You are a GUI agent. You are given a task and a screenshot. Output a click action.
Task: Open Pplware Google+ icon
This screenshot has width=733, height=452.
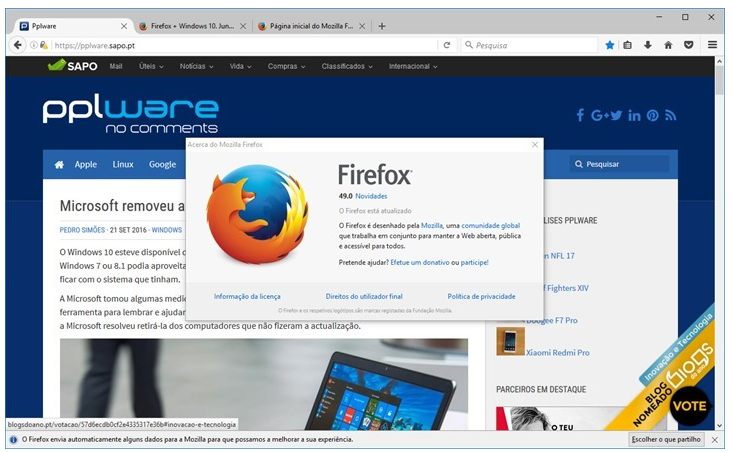600,115
